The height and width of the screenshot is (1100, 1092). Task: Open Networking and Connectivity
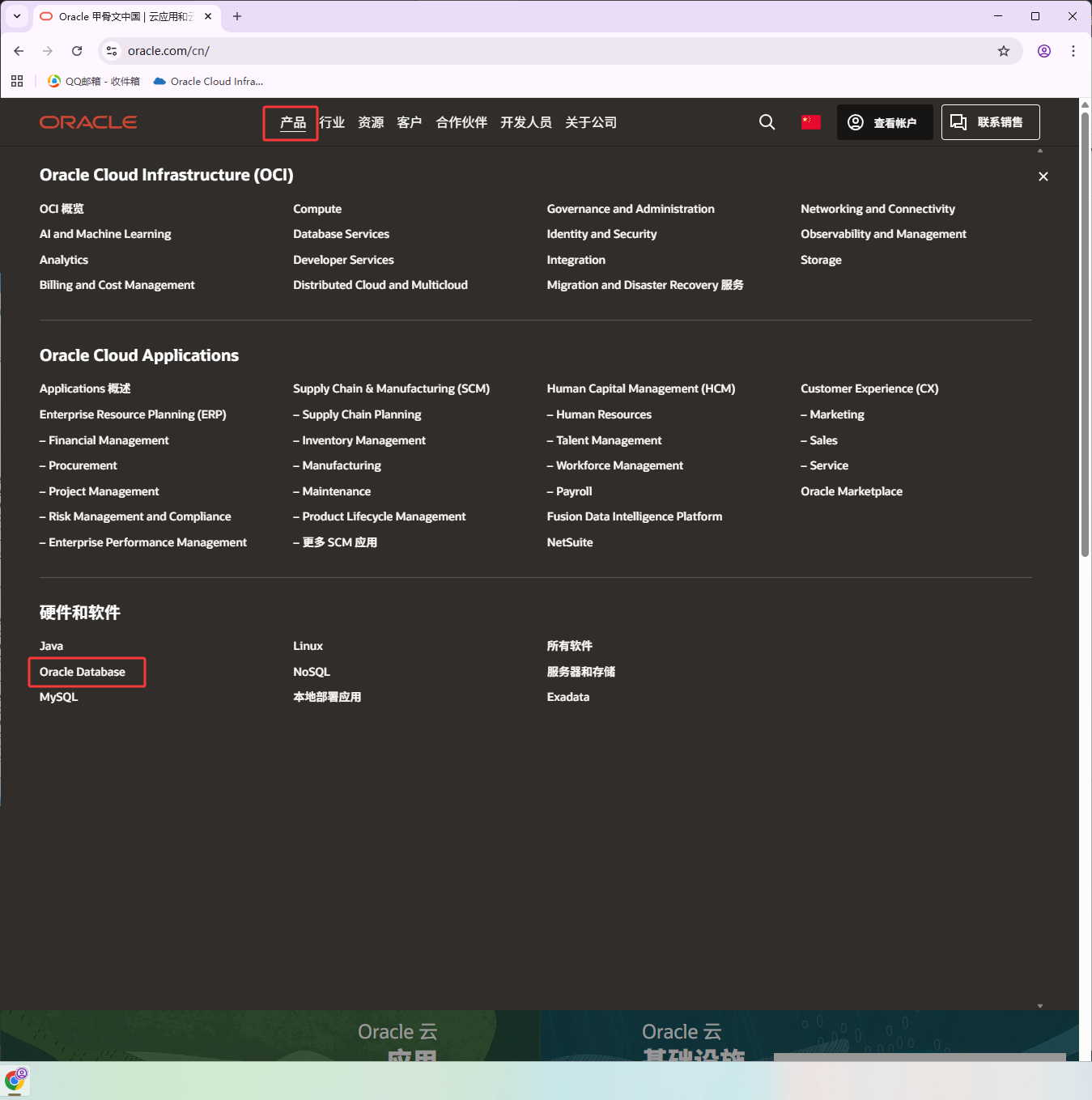877,209
